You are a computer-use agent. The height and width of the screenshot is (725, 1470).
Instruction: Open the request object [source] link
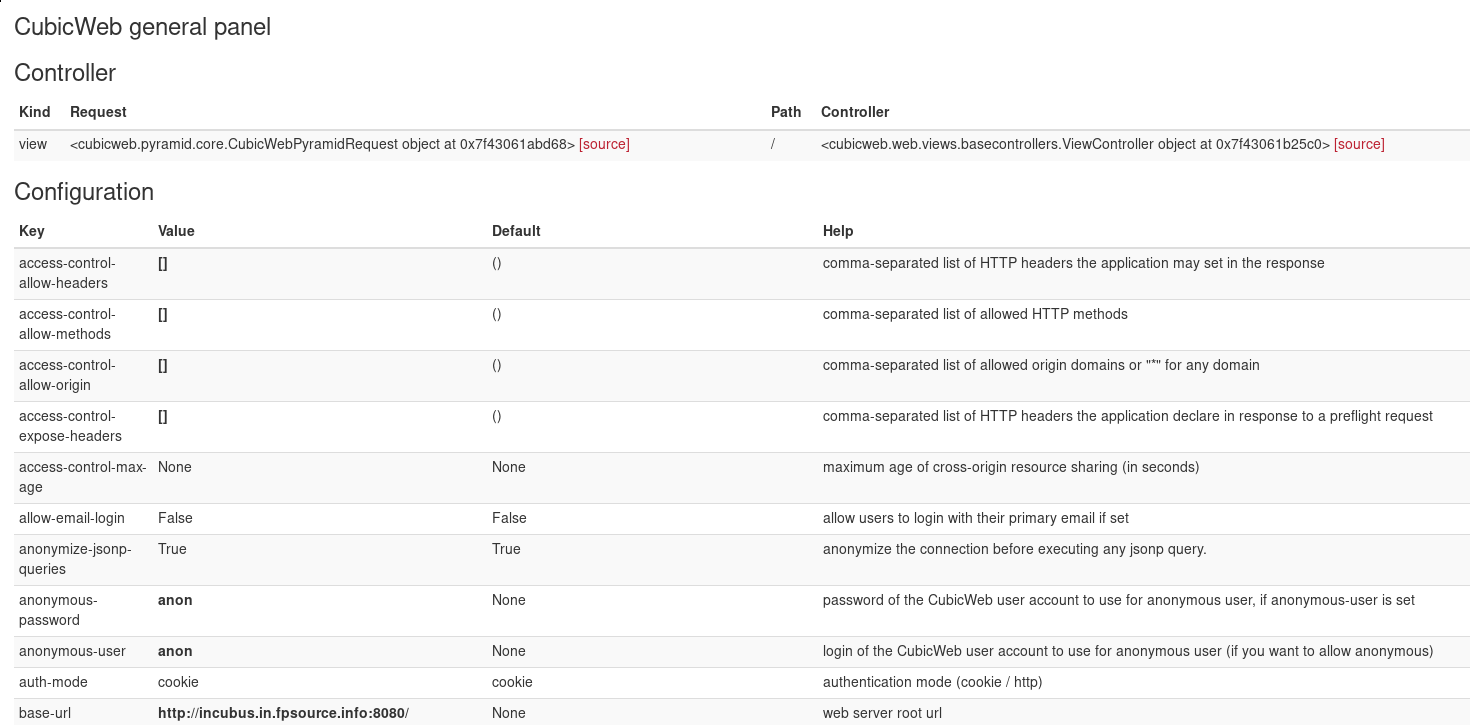[x=604, y=144]
